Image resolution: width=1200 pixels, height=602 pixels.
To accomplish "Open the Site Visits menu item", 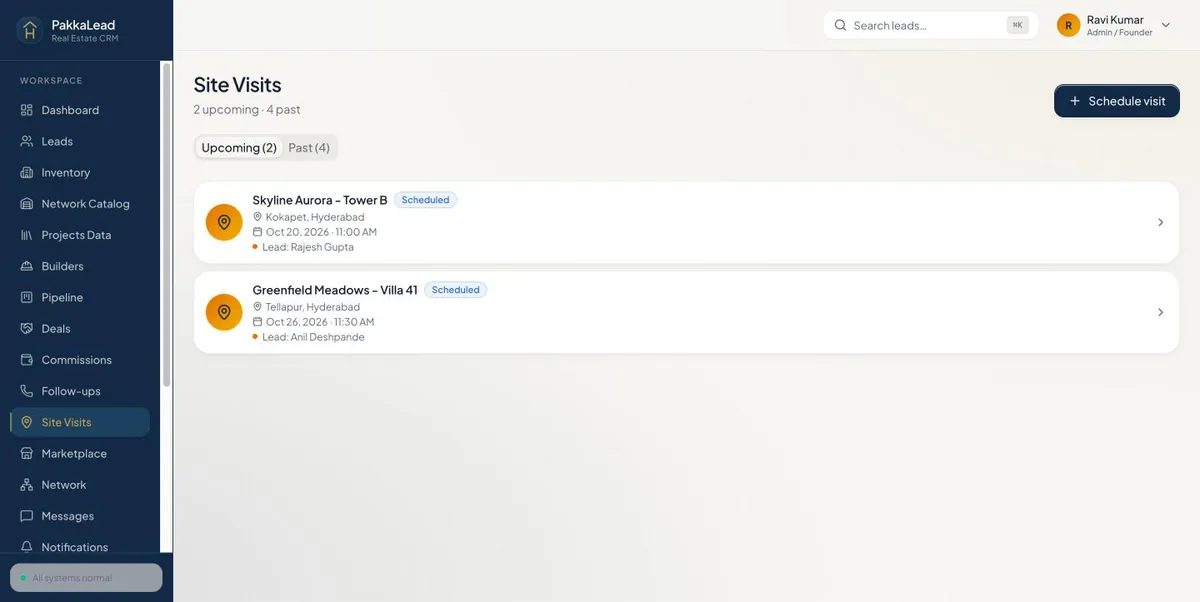I will tap(80, 422).
